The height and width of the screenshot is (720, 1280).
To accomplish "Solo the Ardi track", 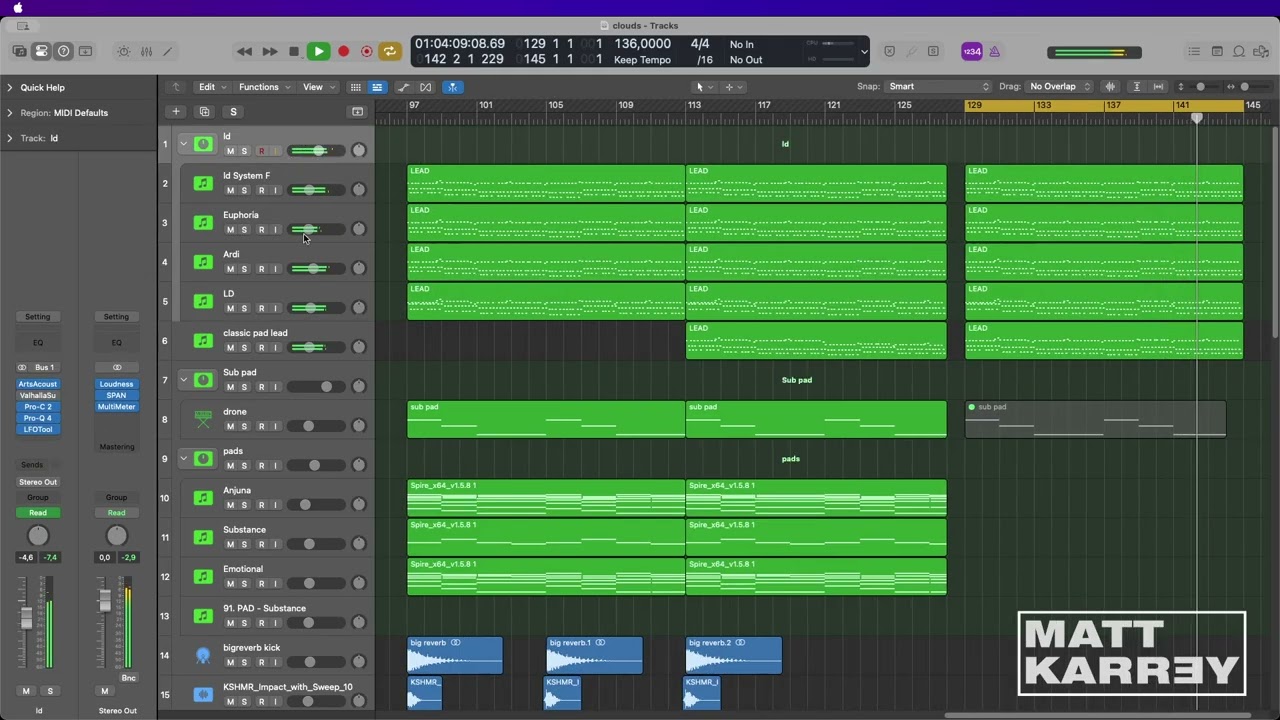I will [x=244, y=269].
